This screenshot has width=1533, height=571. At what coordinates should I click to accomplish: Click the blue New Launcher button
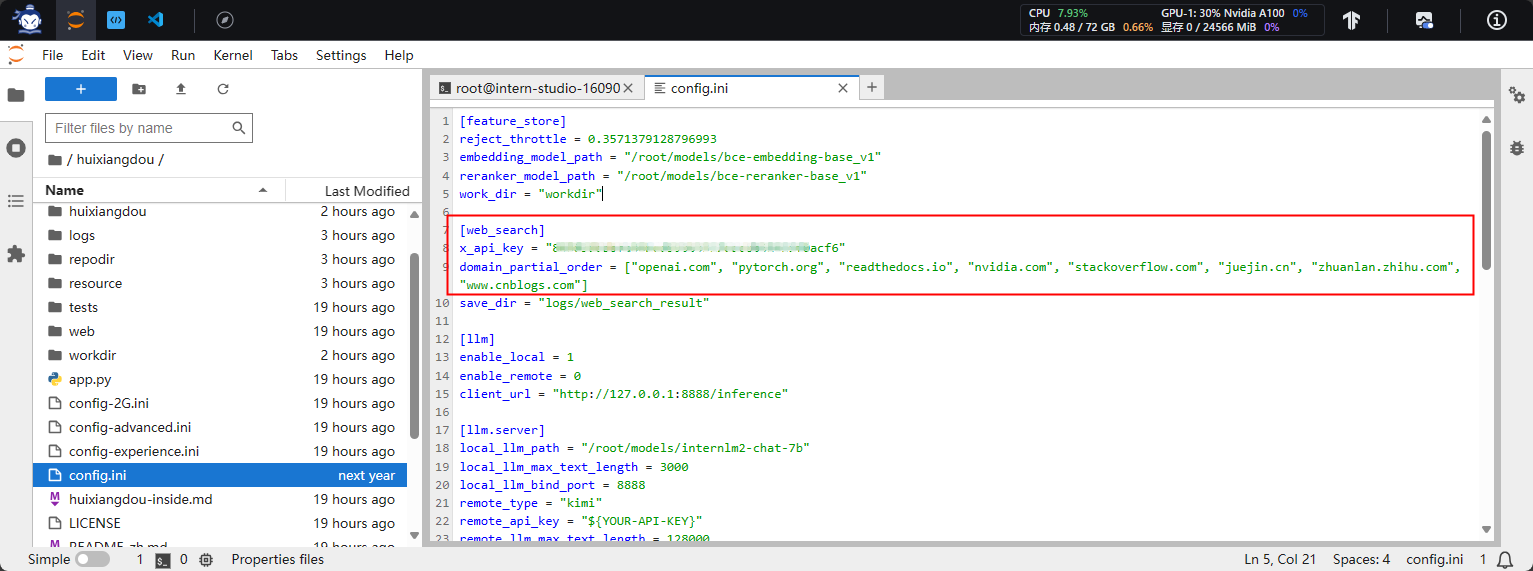[81, 89]
